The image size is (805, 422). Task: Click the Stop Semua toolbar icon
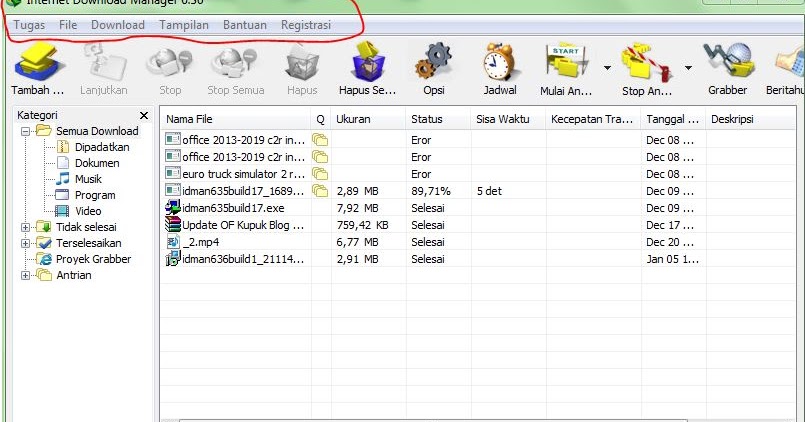(x=236, y=63)
